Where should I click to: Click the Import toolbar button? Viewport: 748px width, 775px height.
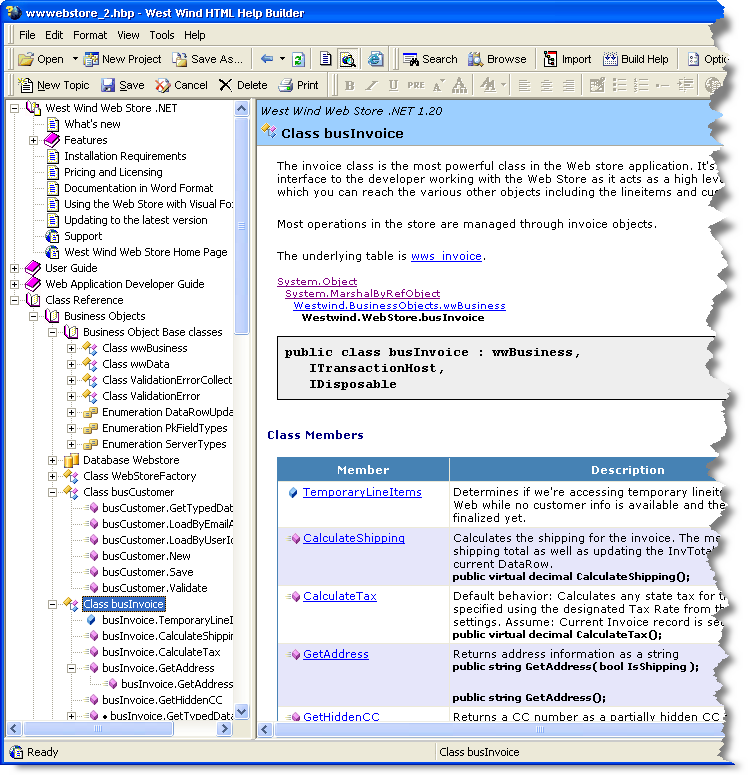[568, 59]
